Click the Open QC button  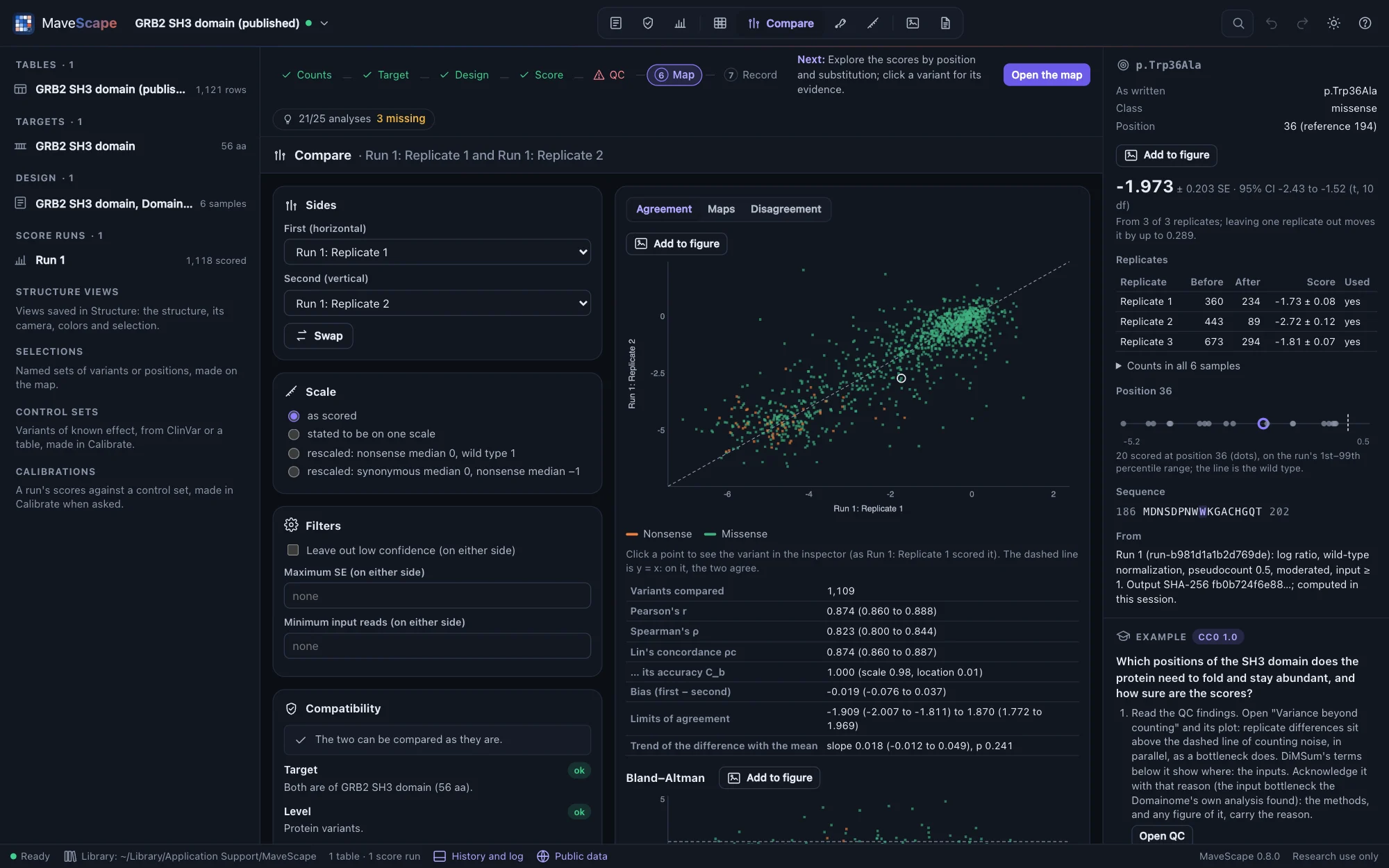coord(1162,835)
